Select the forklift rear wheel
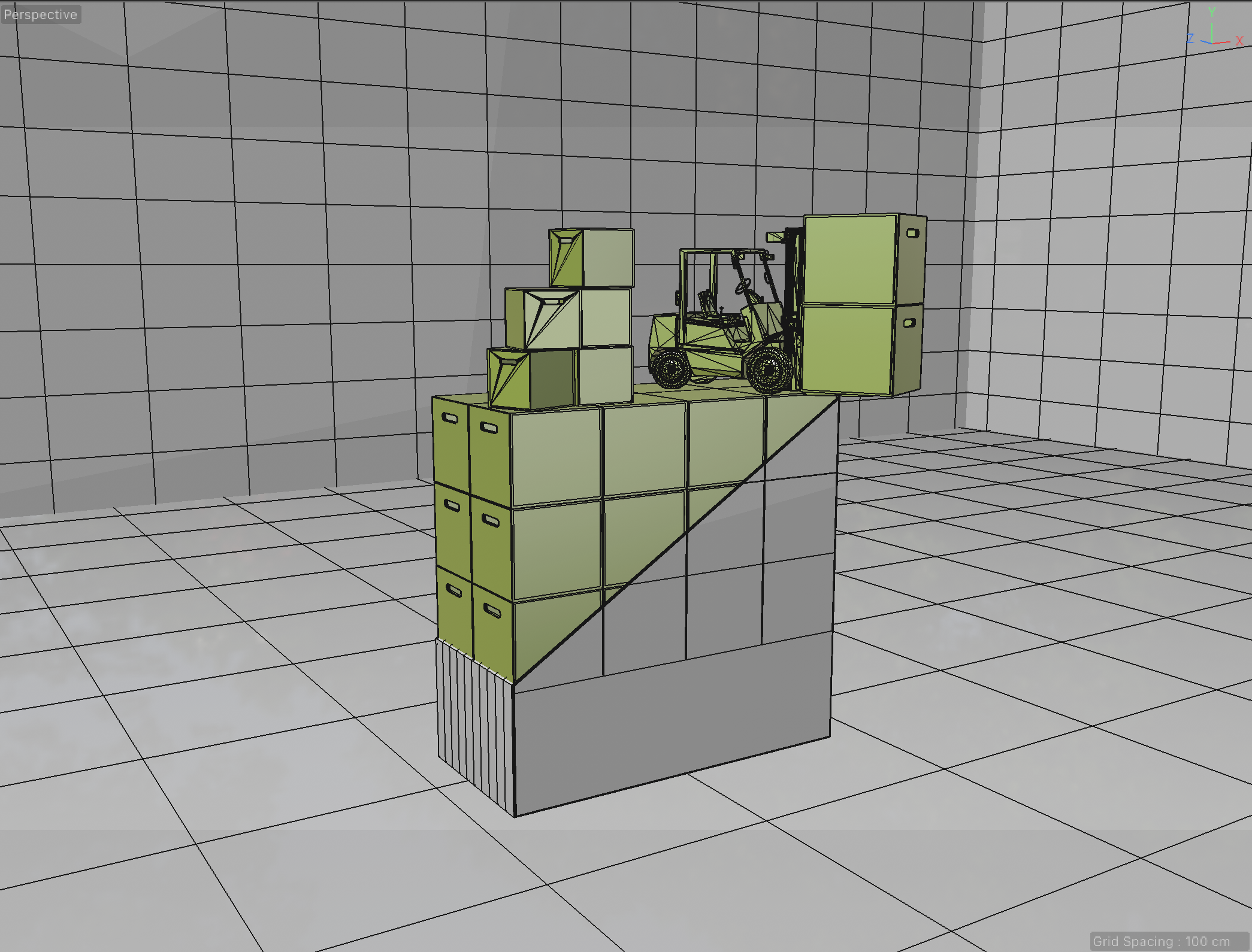 pyautogui.click(x=671, y=369)
